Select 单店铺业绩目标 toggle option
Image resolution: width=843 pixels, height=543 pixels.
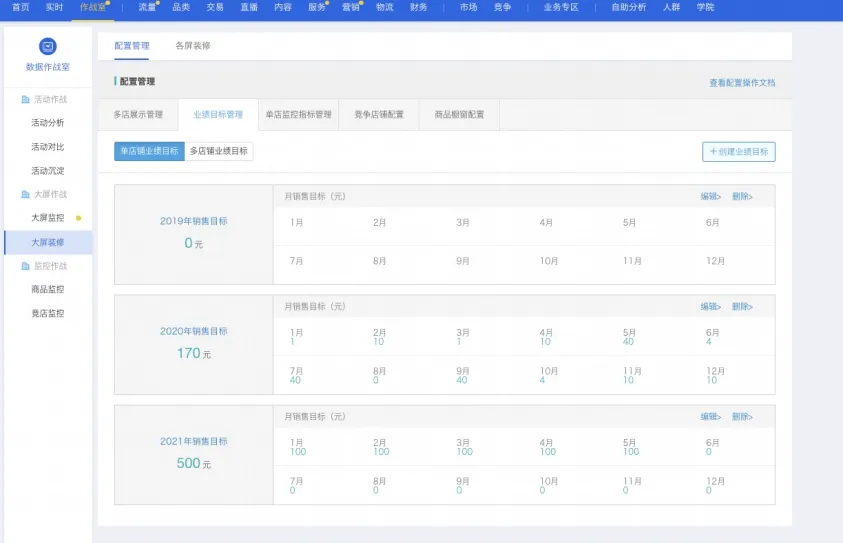coord(149,151)
